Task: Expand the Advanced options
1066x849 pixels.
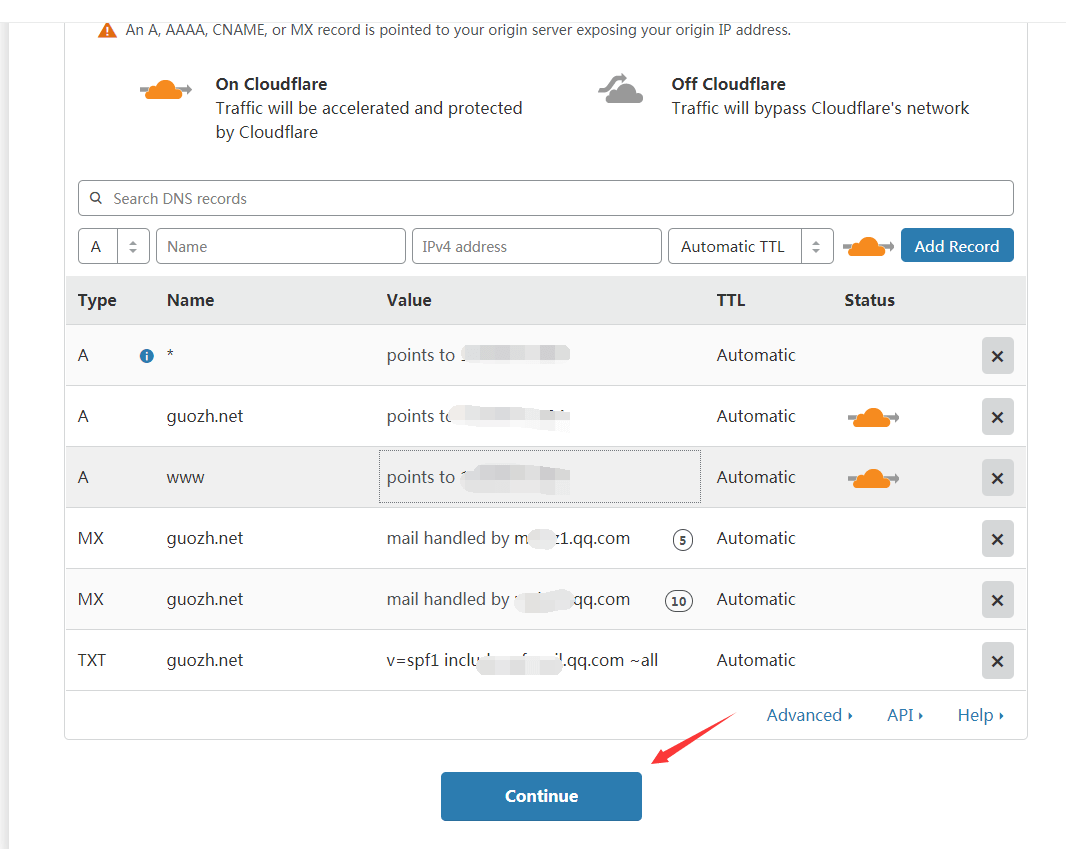Action: [809, 715]
